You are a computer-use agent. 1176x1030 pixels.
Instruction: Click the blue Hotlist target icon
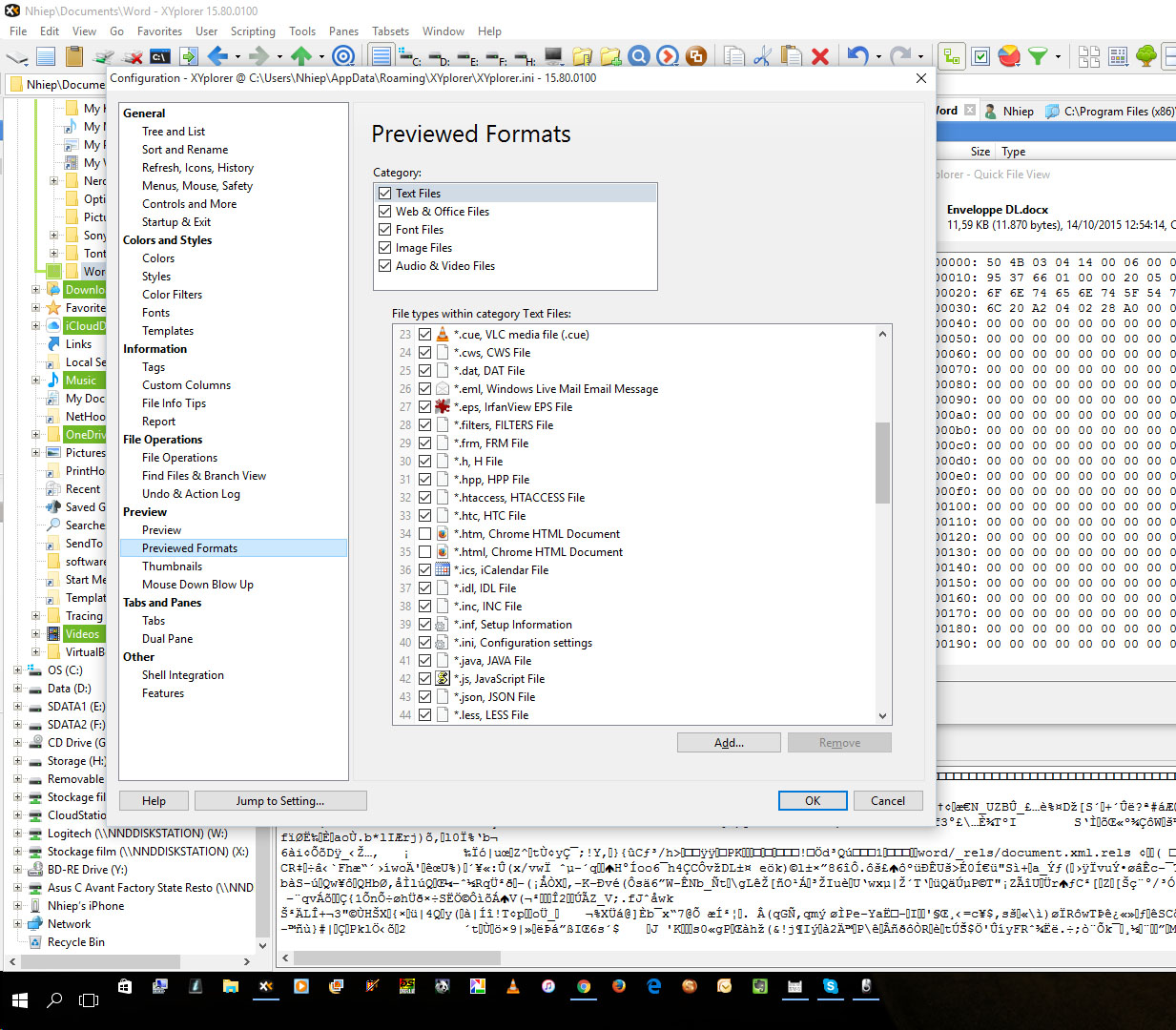[343, 56]
